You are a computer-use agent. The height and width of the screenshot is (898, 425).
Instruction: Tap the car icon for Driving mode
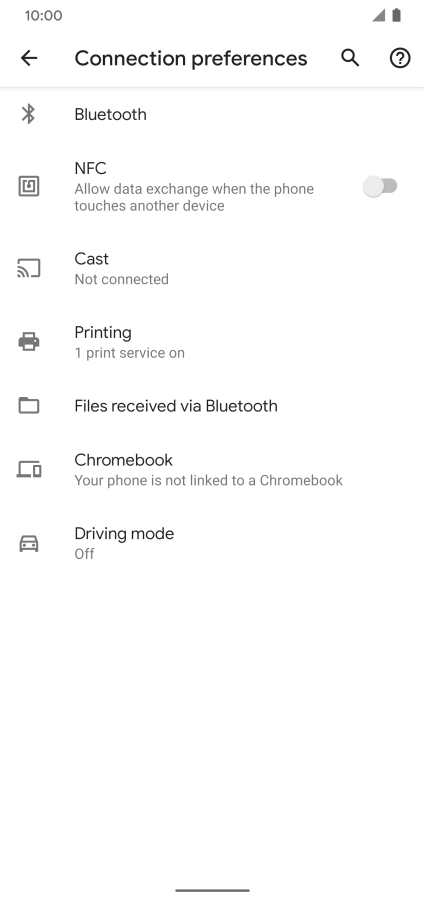tap(29, 543)
